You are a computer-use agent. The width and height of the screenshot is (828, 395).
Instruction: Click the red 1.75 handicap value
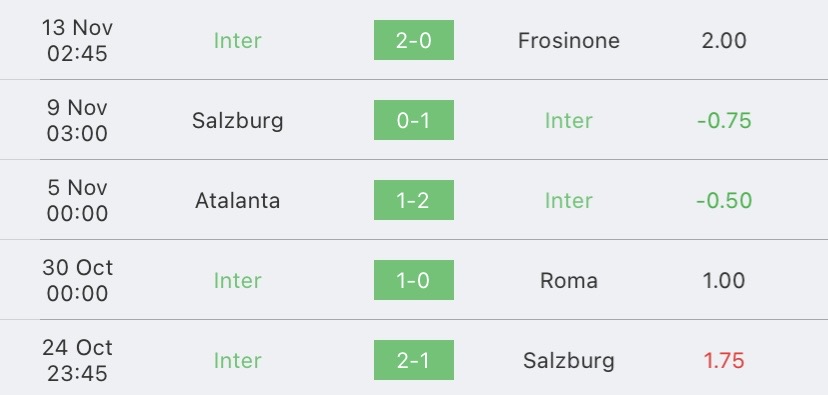click(724, 361)
